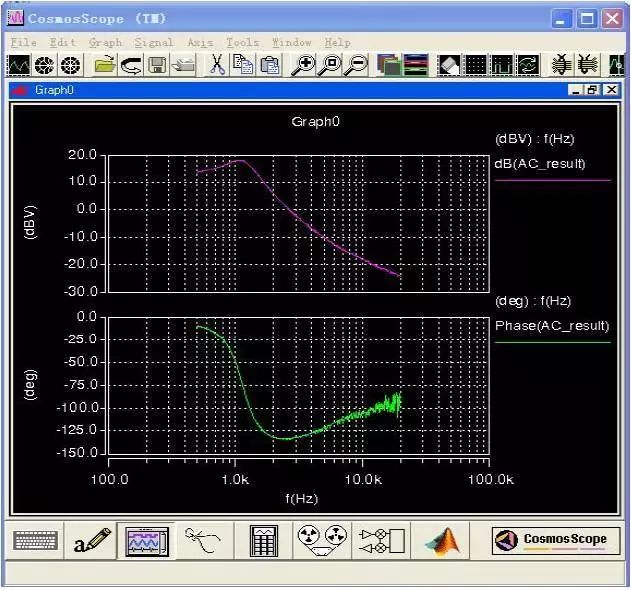Click the Zoom to Fit magnifier icon
Viewport: 631px width, 590px height.
pyautogui.click(x=330, y=65)
